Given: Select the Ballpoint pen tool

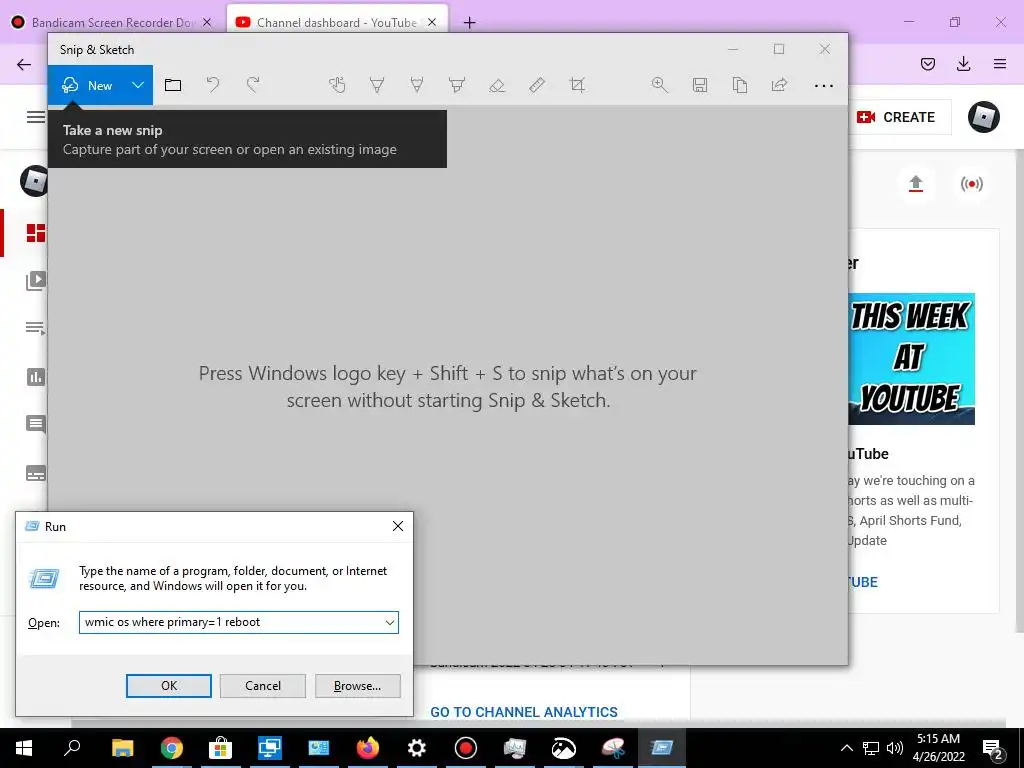Looking at the screenshot, I should 377,85.
